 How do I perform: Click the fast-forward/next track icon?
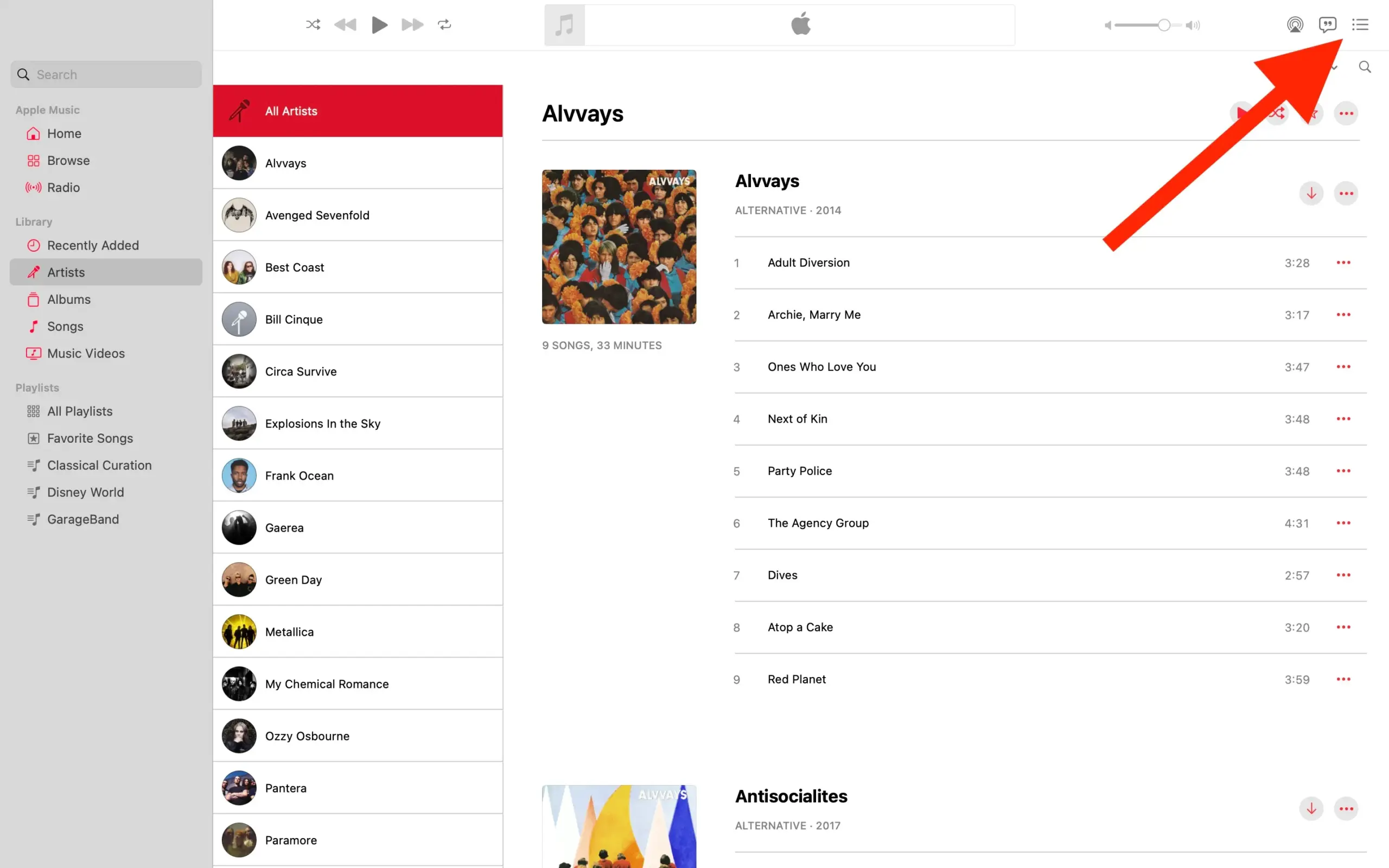click(x=411, y=24)
